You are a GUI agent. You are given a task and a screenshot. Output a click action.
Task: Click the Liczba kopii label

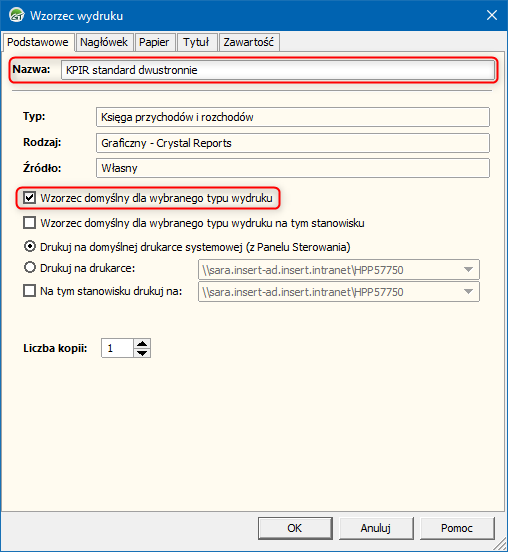click(x=55, y=348)
